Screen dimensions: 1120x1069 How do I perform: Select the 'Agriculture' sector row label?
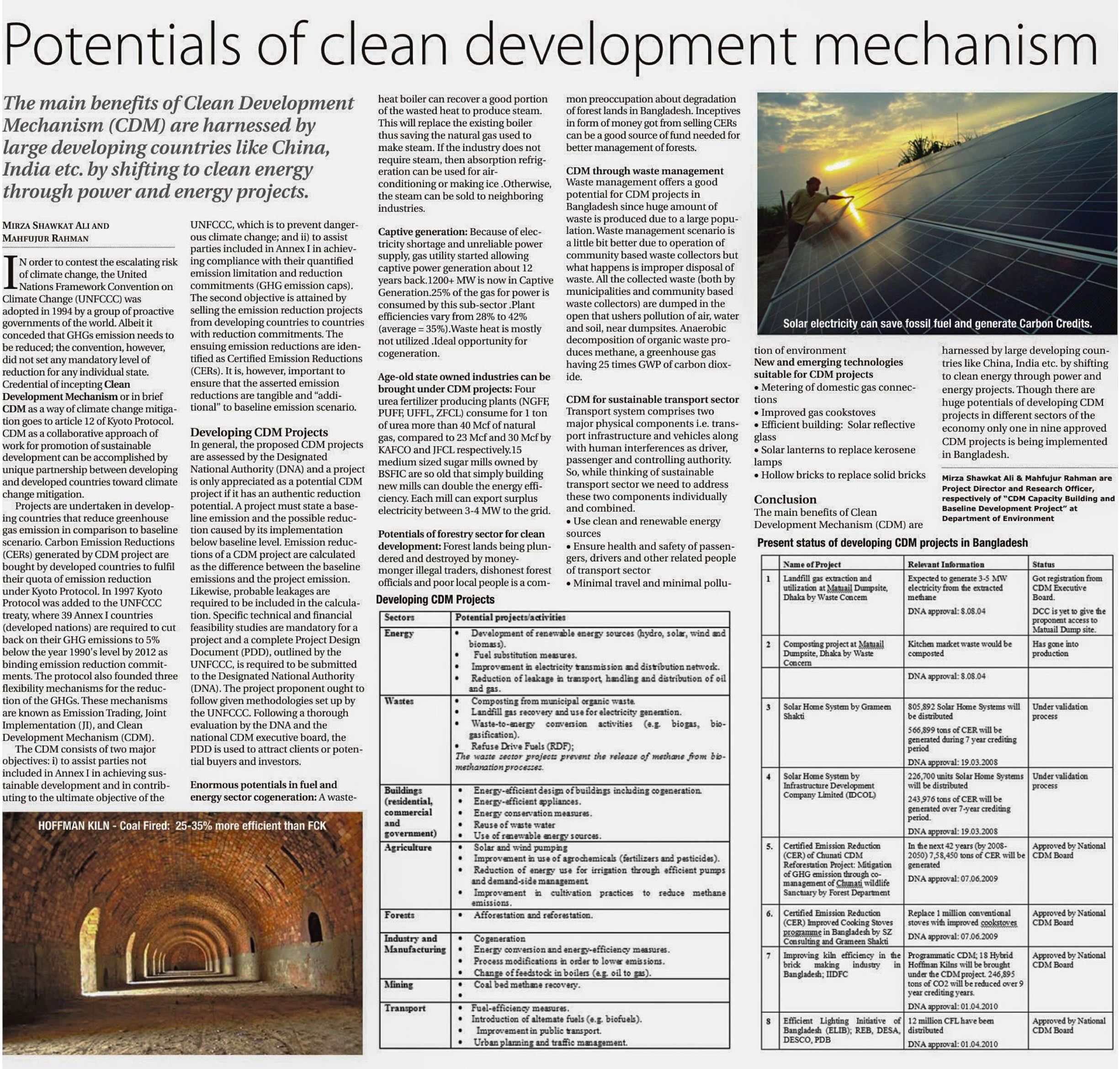[408, 847]
